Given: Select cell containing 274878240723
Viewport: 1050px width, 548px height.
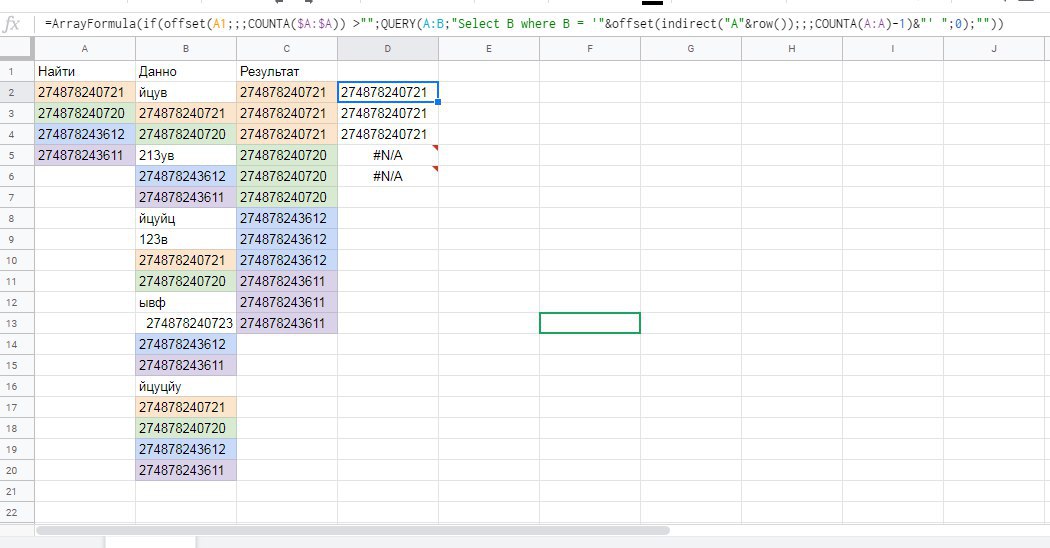Looking at the screenshot, I should click(185, 324).
